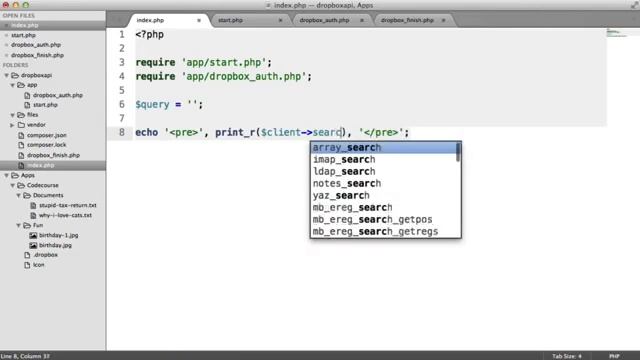The width and height of the screenshot is (640, 360).
Task: Click file icon beside composer.lock
Action: [x=21, y=145]
